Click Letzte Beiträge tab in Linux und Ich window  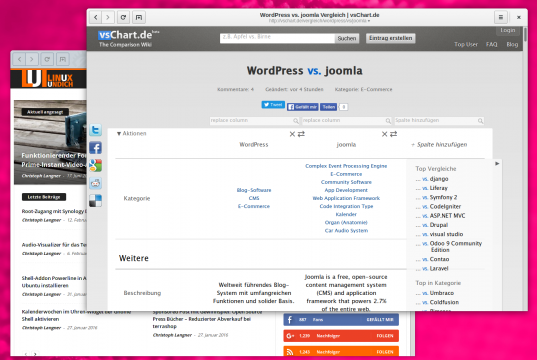coord(44,197)
